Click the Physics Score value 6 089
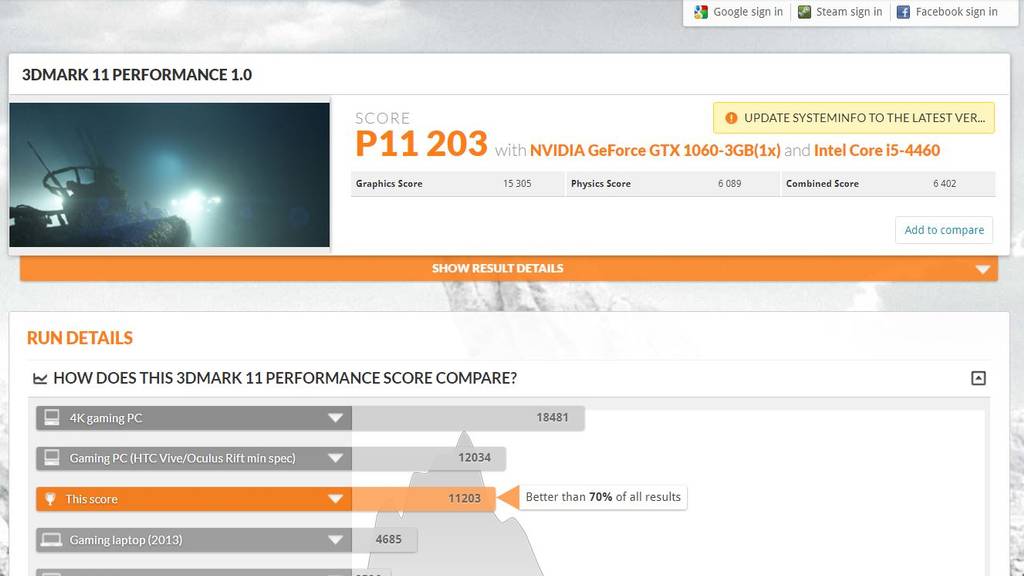Screen dimensions: 1024x576 click(729, 184)
